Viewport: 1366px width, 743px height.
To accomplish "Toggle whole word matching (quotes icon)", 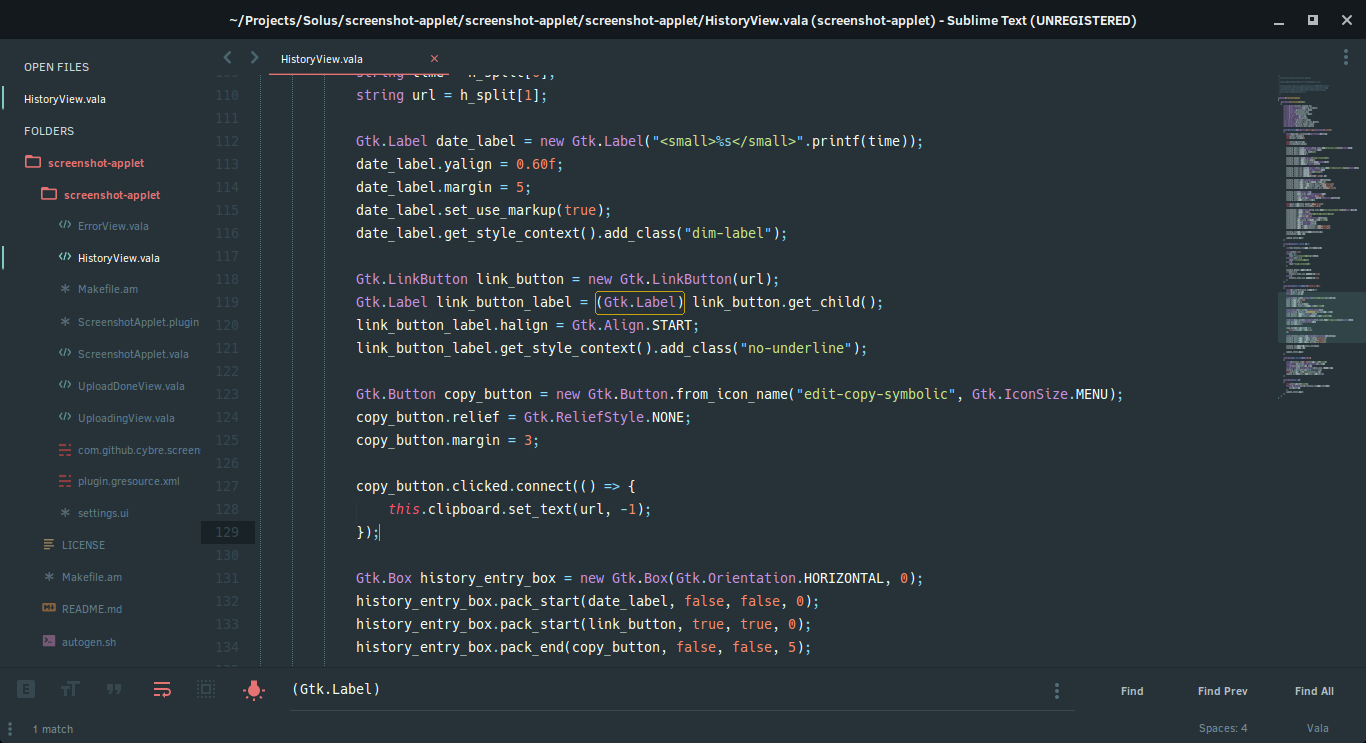I will tap(114, 689).
